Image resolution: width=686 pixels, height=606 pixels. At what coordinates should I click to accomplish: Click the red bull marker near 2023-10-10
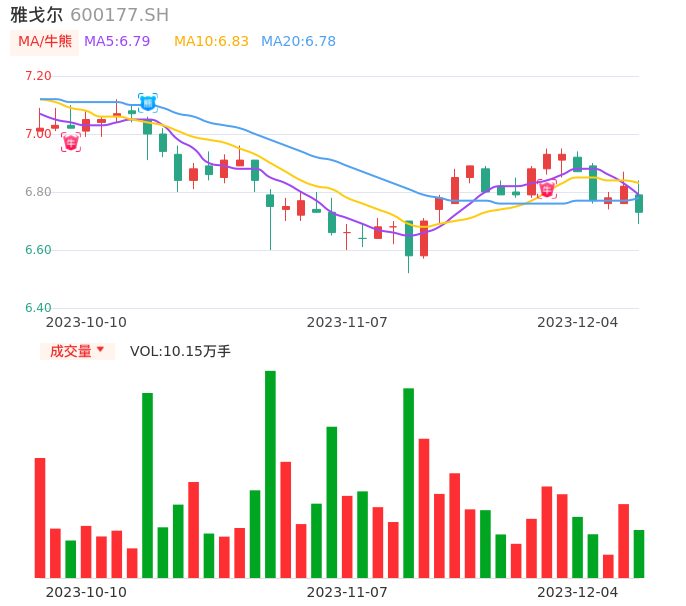coord(71,142)
